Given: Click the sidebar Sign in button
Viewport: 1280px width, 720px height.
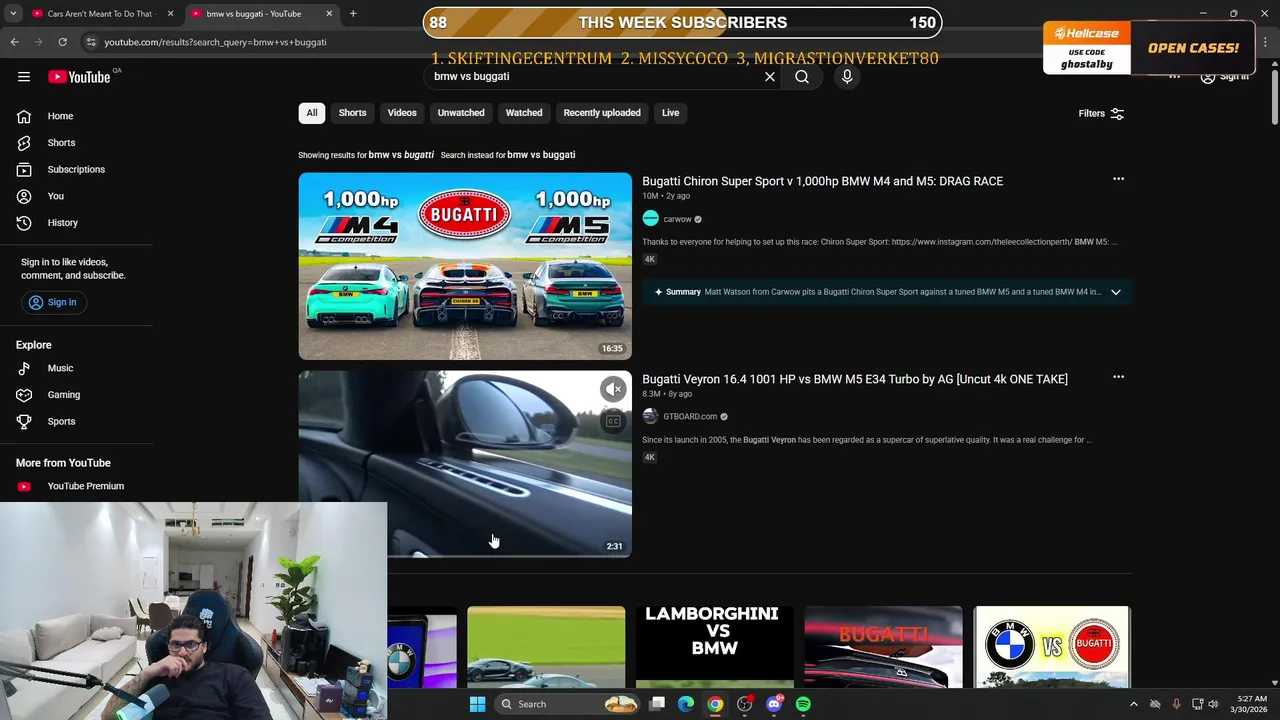Looking at the screenshot, I should tap(53, 302).
